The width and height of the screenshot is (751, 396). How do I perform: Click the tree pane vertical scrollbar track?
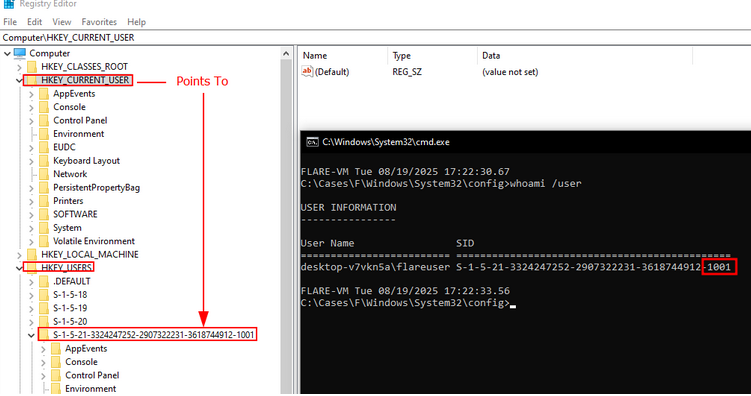point(286,225)
